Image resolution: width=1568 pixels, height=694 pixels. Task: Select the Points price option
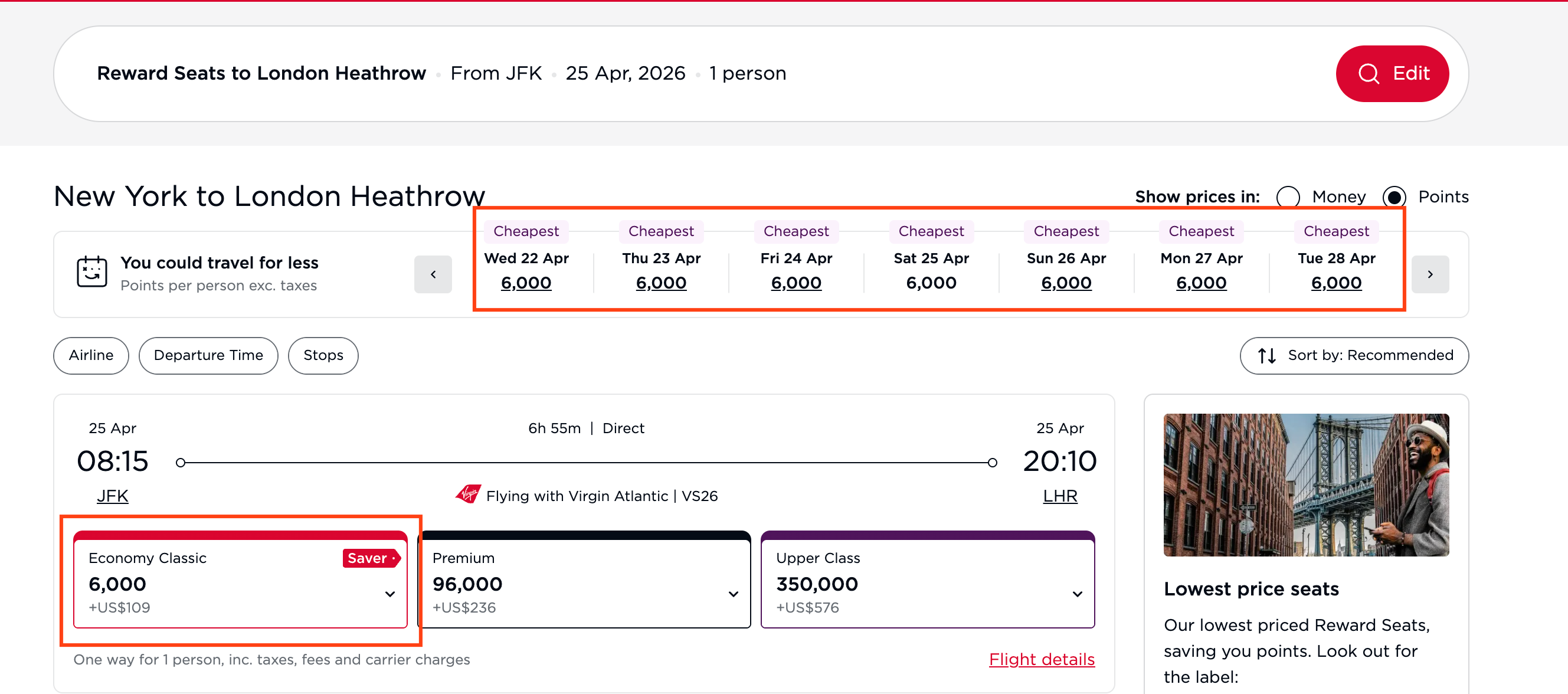tap(1394, 197)
